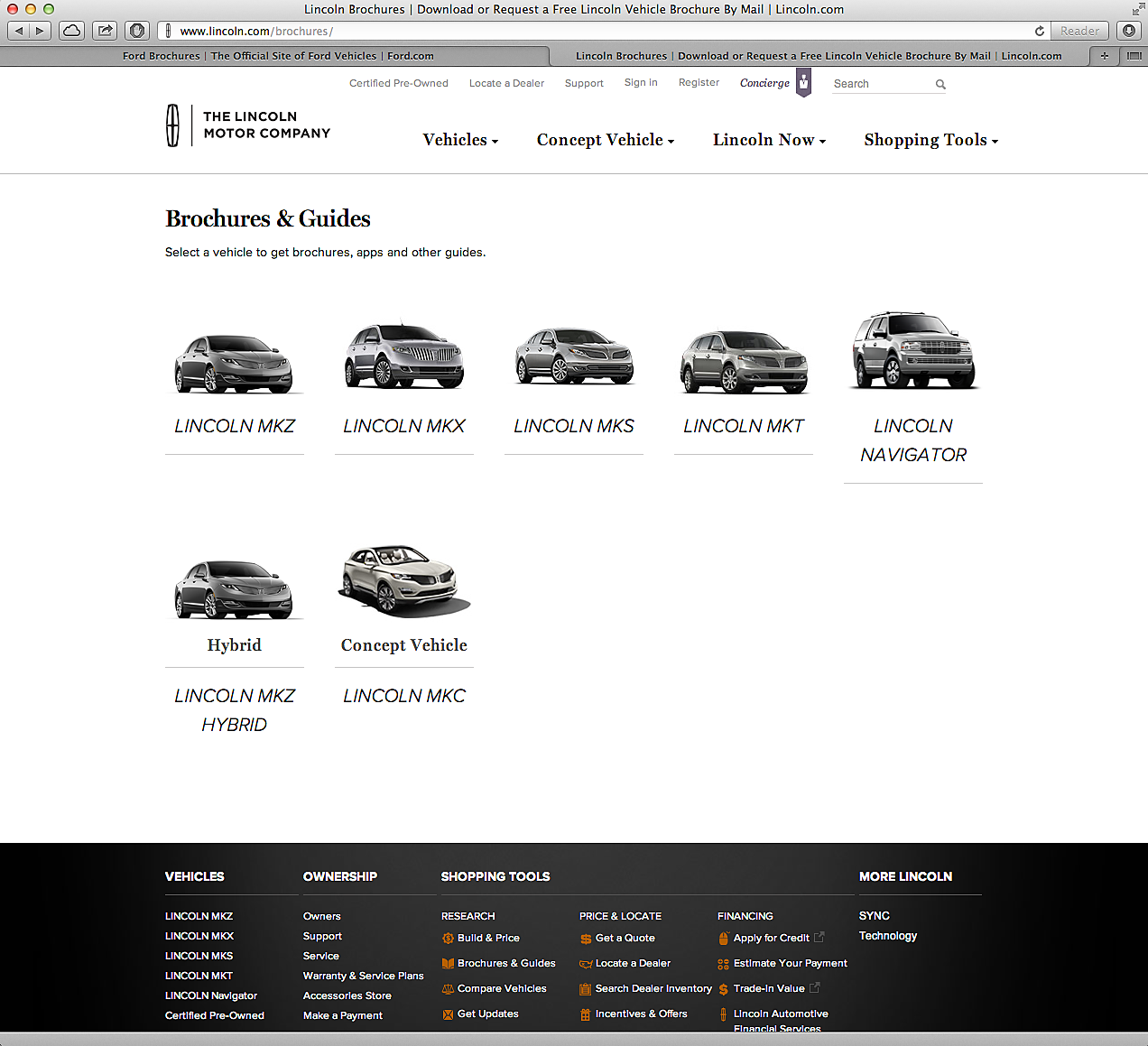This screenshot has height=1046, width=1148.
Task: Expand the Shopping Tools menu
Action: [930, 140]
